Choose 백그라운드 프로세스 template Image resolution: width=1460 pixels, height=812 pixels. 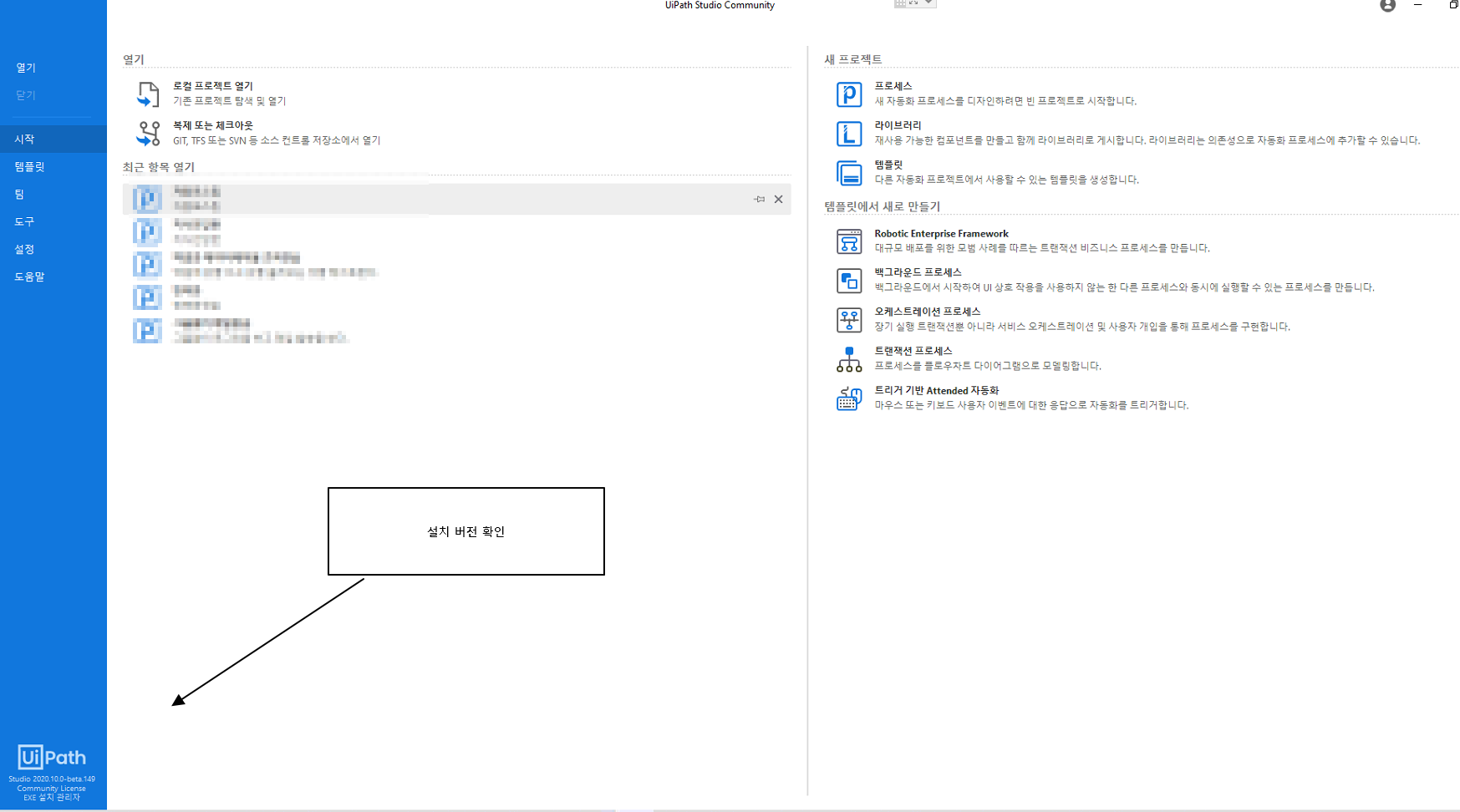pos(918,272)
